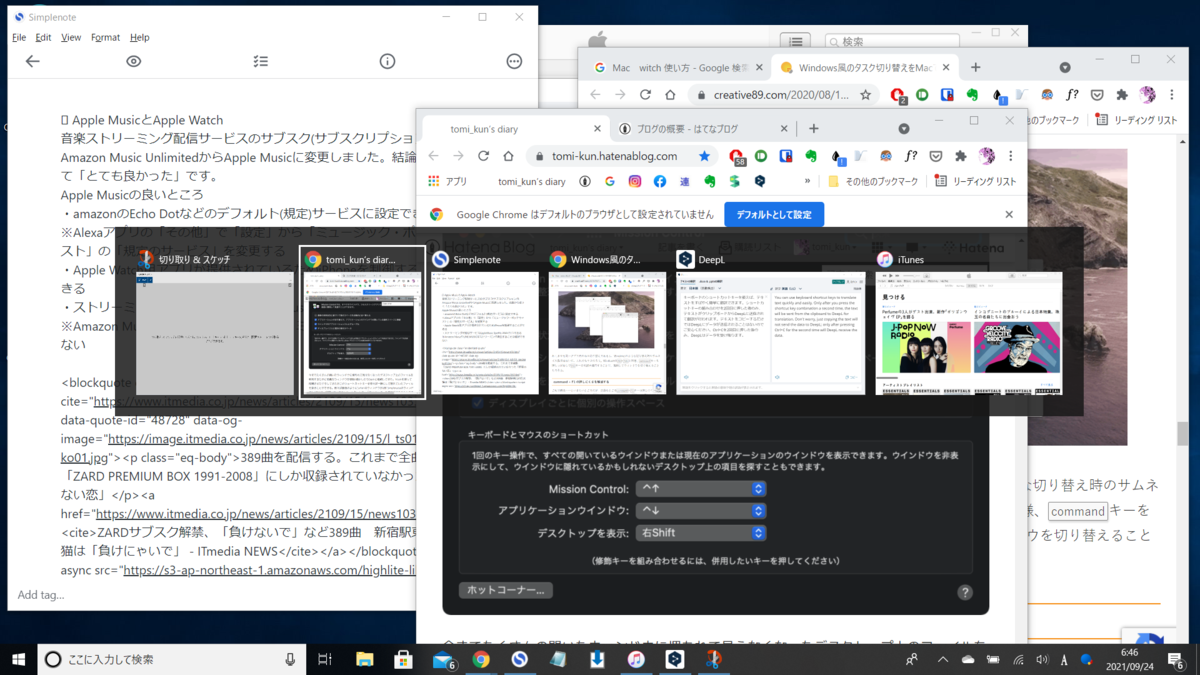The image size is (1200, 675).
Task: Open tab search dropdown in front Chrome
Action: point(904,129)
